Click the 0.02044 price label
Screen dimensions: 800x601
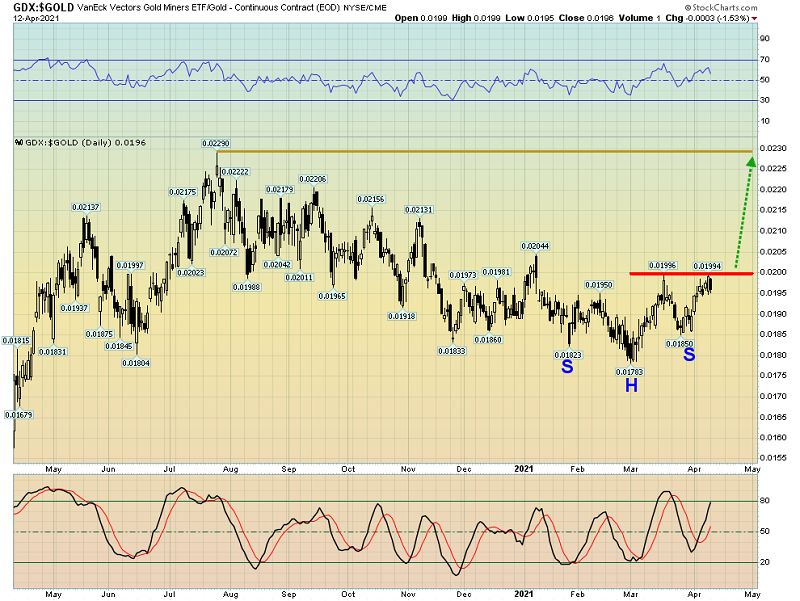click(535, 246)
